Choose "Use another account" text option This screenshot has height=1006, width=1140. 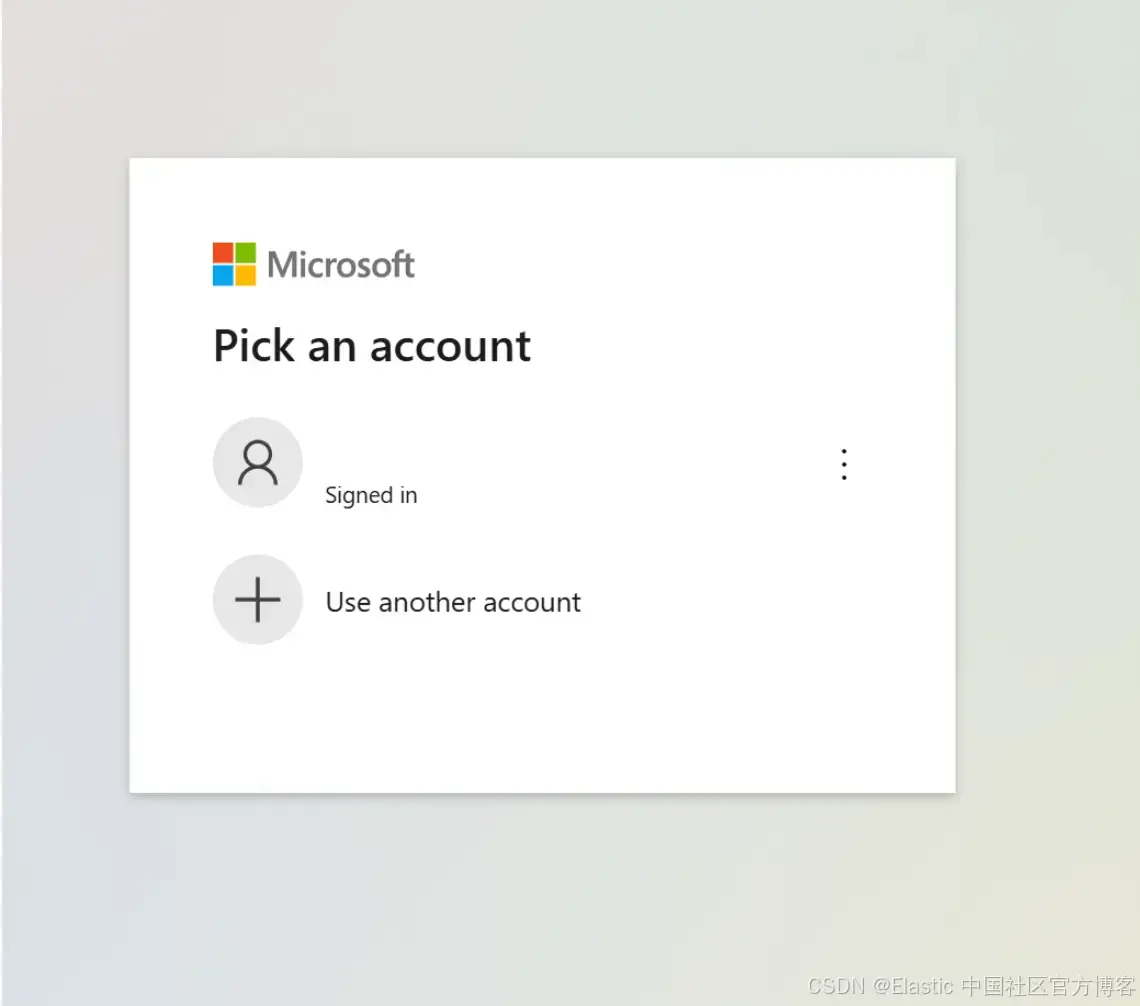click(x=453, y=602)
